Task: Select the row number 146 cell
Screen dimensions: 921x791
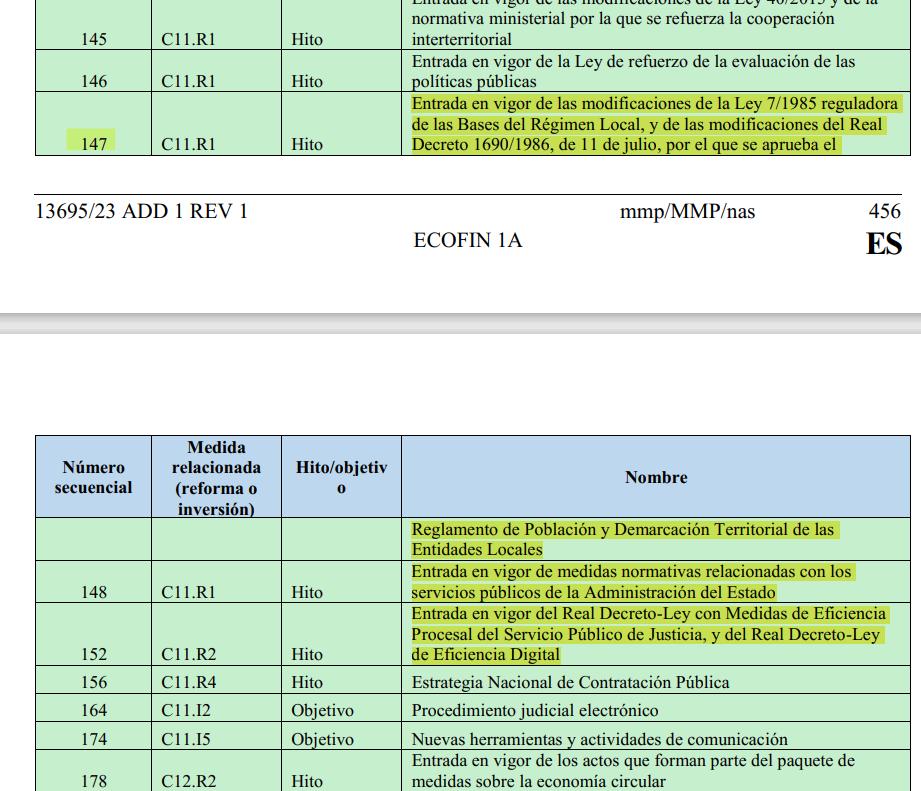Action: click(x=93, y=82)
